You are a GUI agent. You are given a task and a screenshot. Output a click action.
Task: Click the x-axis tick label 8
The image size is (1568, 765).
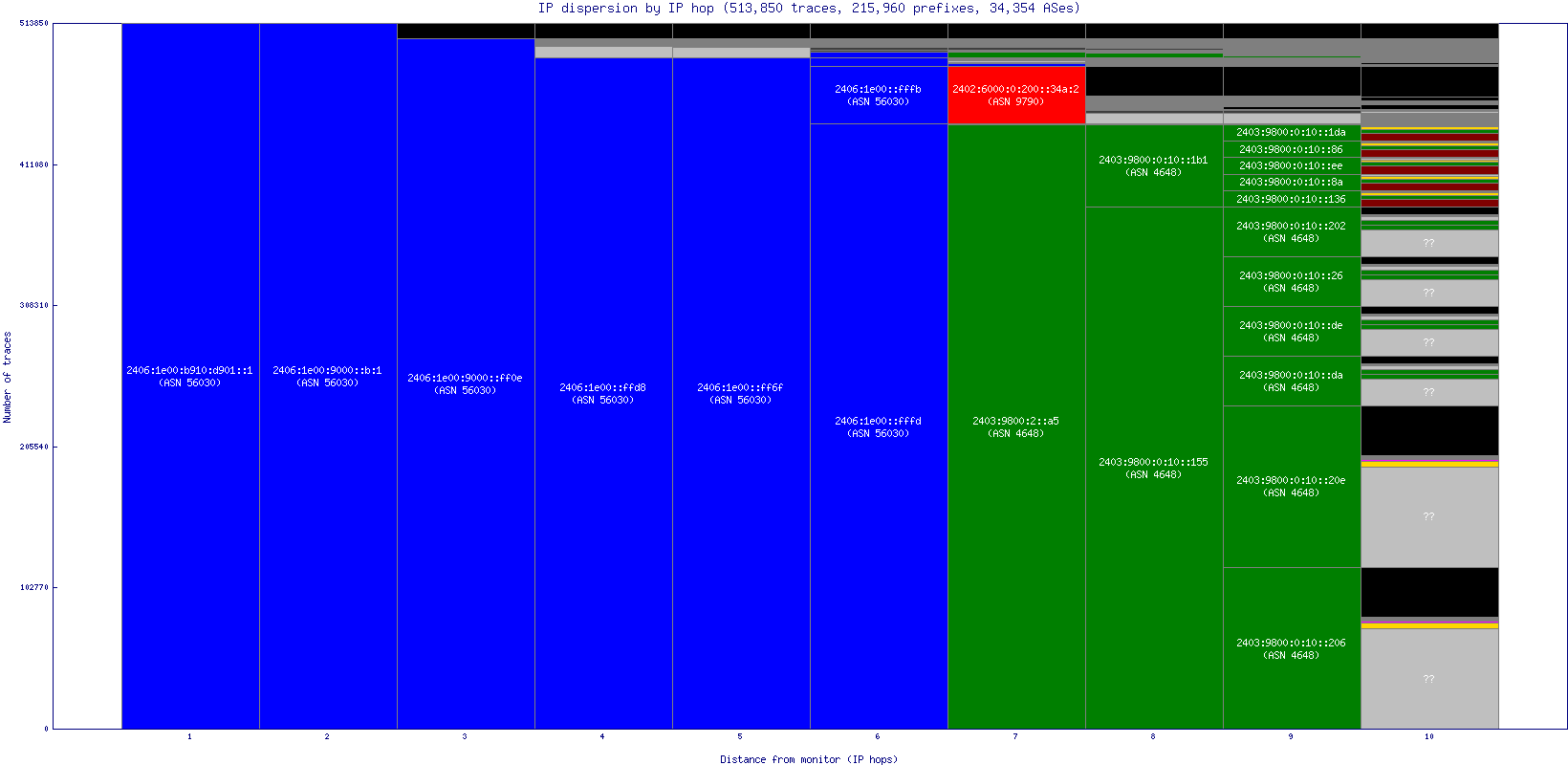(1153, 736)
